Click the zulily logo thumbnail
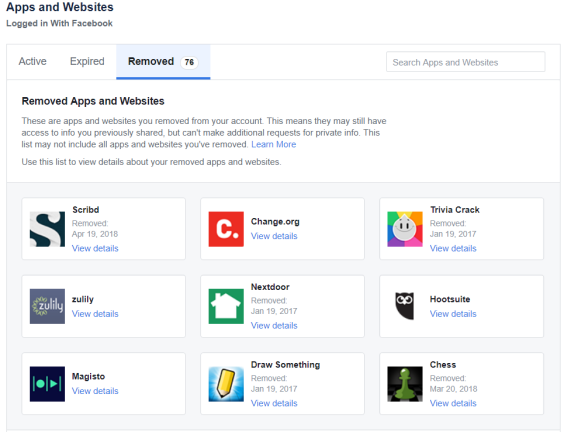Viewport: 564px width, 432px height. [47, 306]
